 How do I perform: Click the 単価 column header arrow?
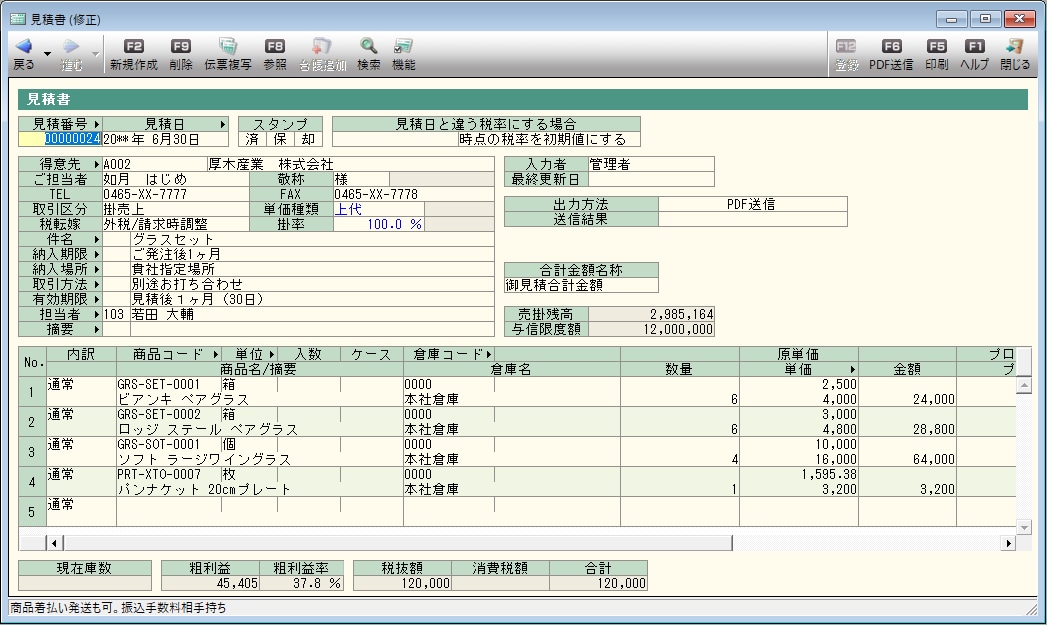[853, 369]
